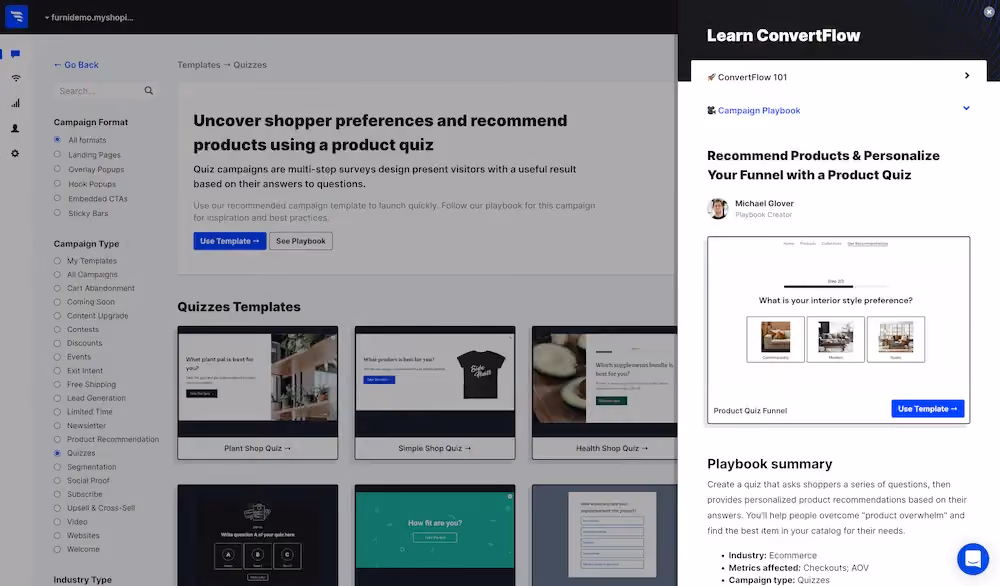The height and width of the screenshot is (586, 1000).
Task: Click Michael Glover's avatar photo
Action: [717, 209]
